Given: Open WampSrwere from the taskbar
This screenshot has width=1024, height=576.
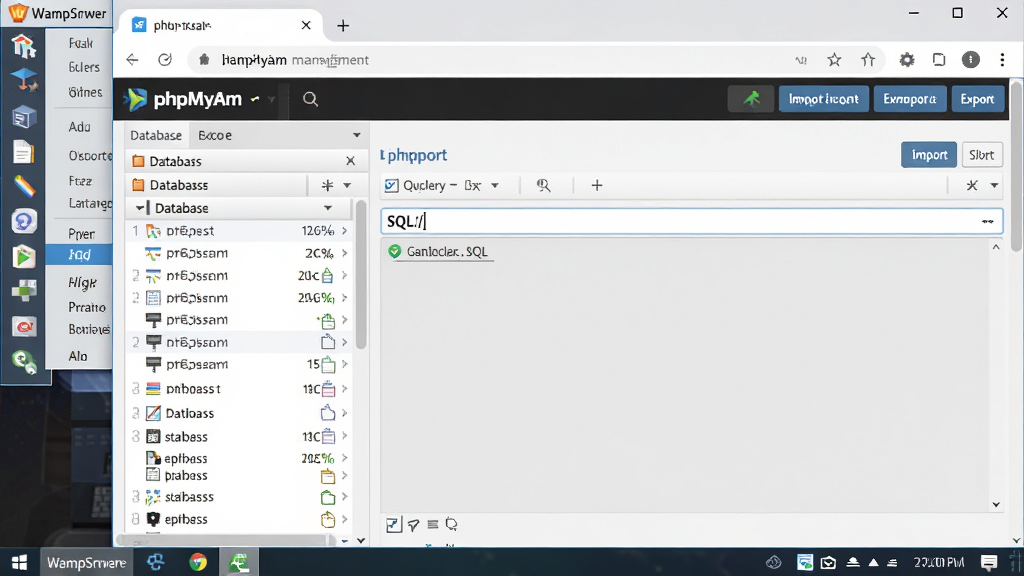Looking at the screenshot, I should pyautogui.click(x=86, y=562).
